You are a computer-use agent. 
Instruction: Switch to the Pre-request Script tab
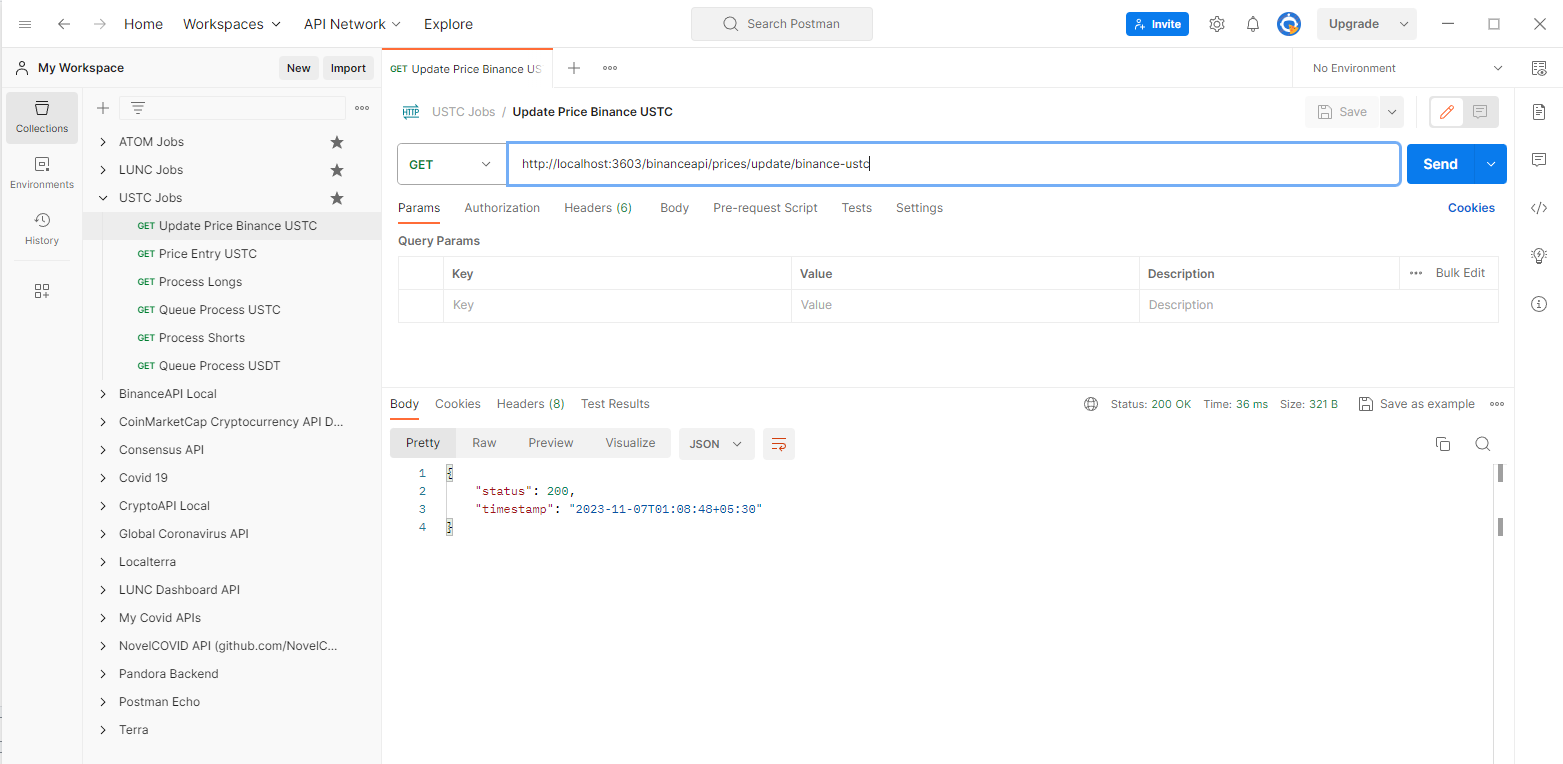765,208
